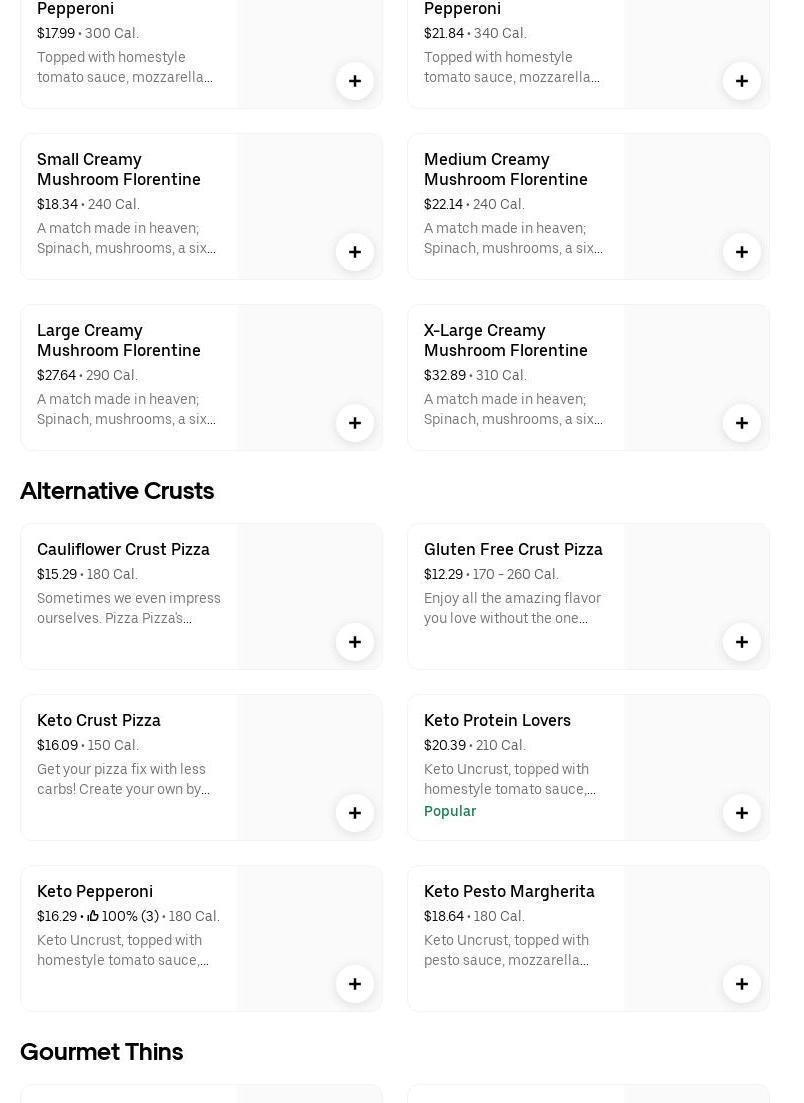Select the Popular tag on Keto Protein Lovers

[x=450, y=811]
